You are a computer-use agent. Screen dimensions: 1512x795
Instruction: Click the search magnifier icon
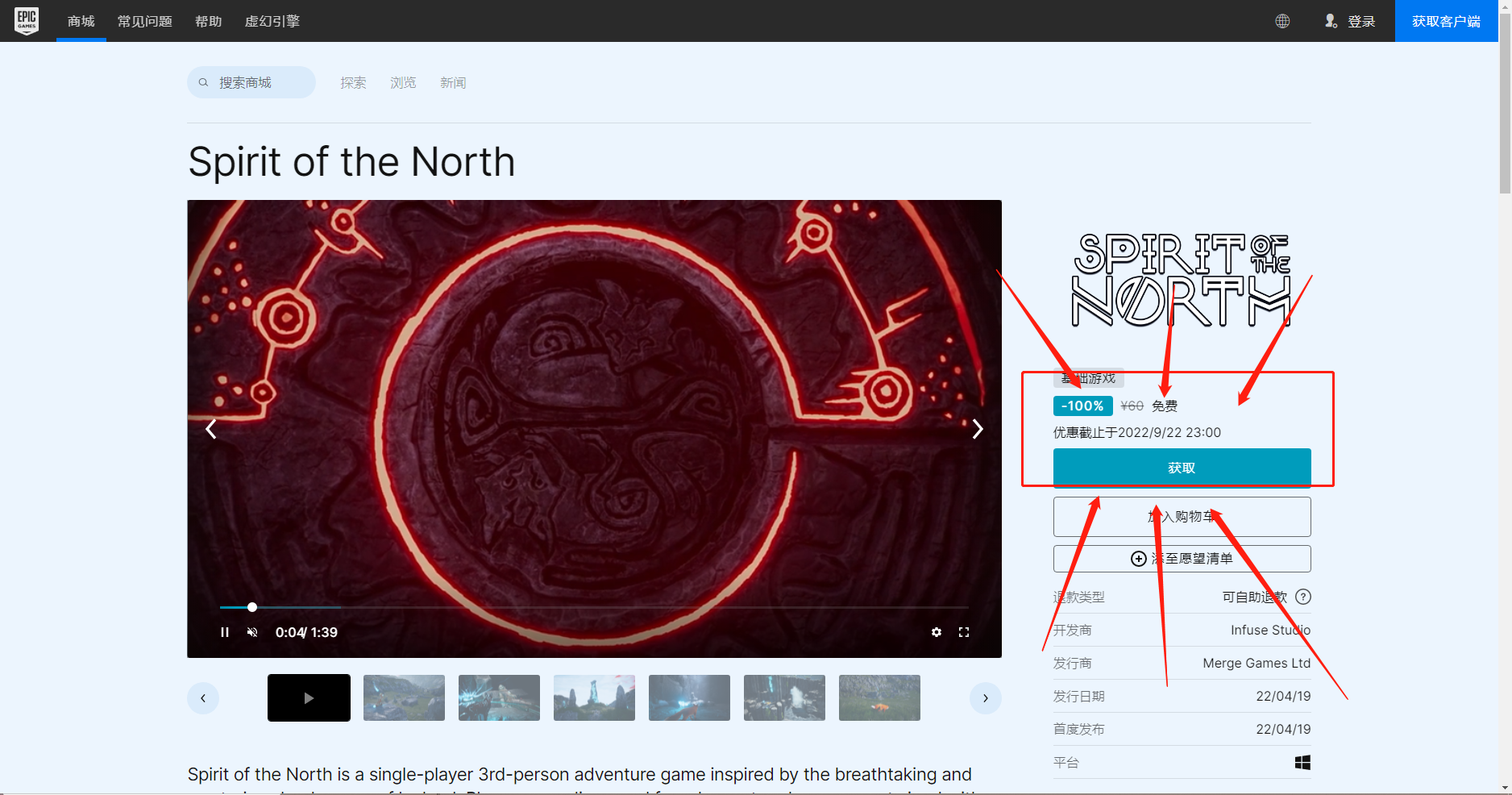pos(204,82)
